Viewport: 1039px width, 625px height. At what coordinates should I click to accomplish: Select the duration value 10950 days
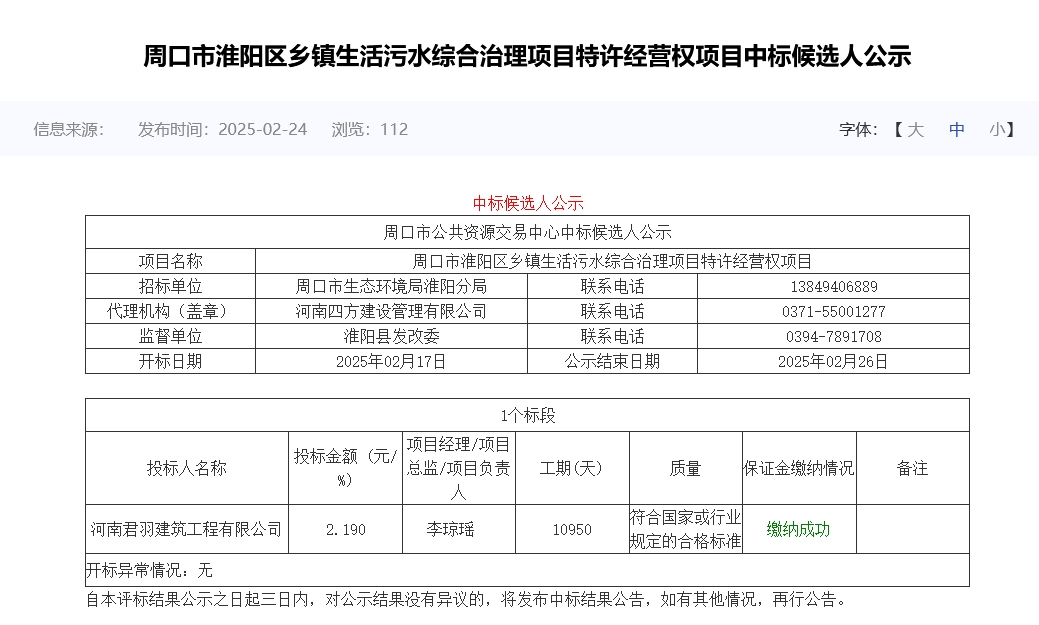point(573,529)
